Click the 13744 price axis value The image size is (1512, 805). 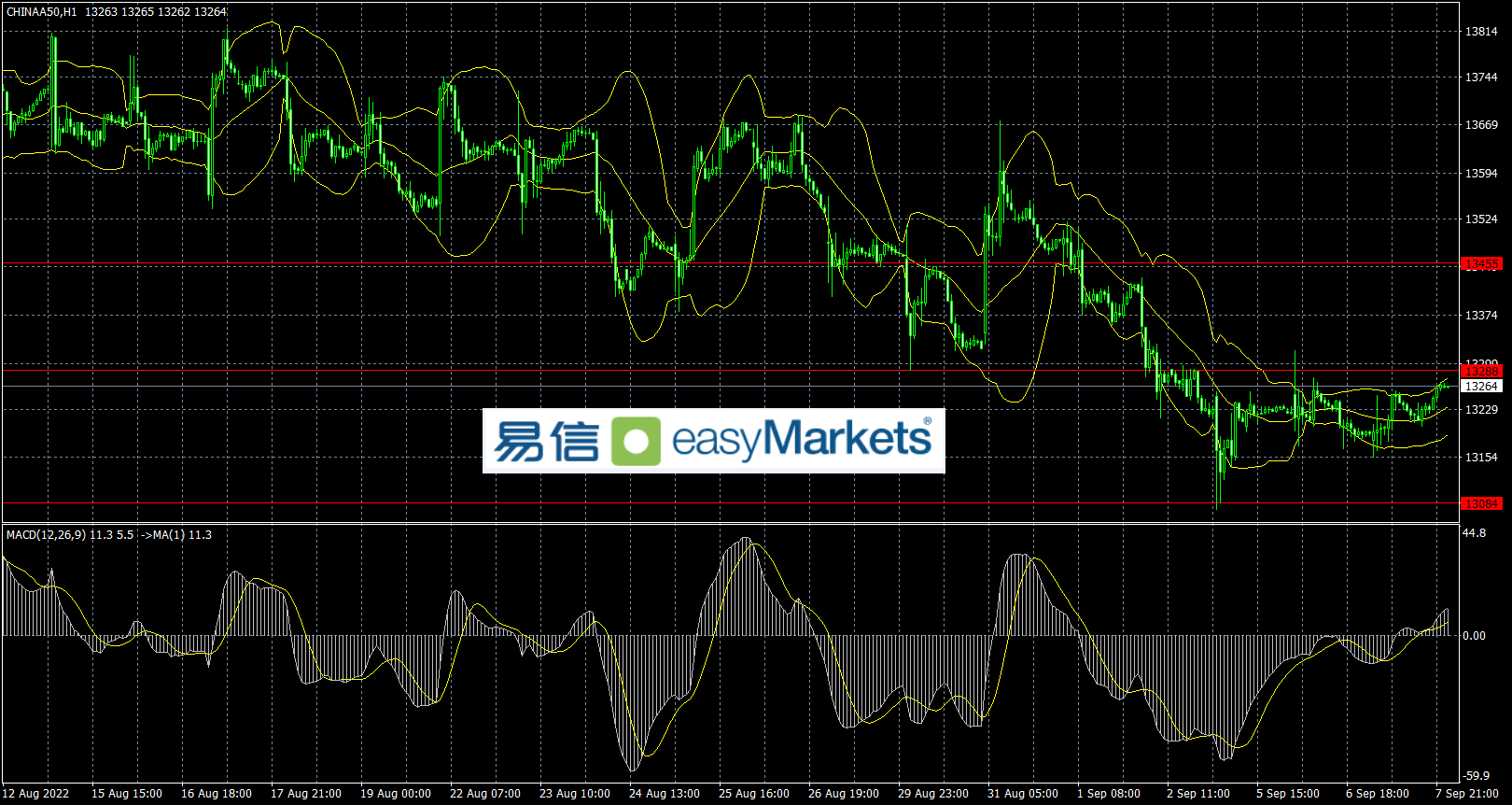point(1481,78)
